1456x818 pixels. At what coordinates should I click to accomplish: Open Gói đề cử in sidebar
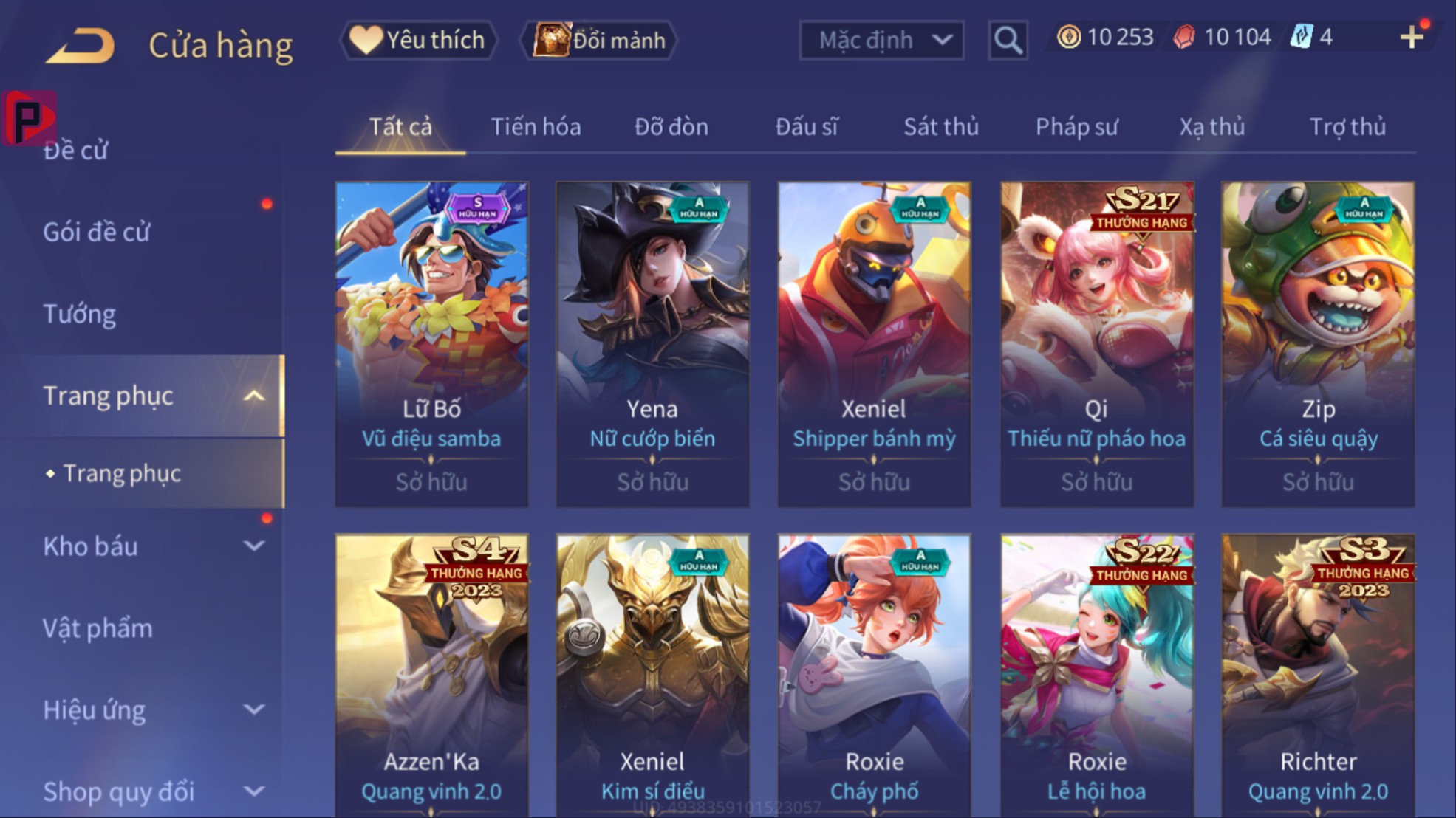tap(97, 233)
